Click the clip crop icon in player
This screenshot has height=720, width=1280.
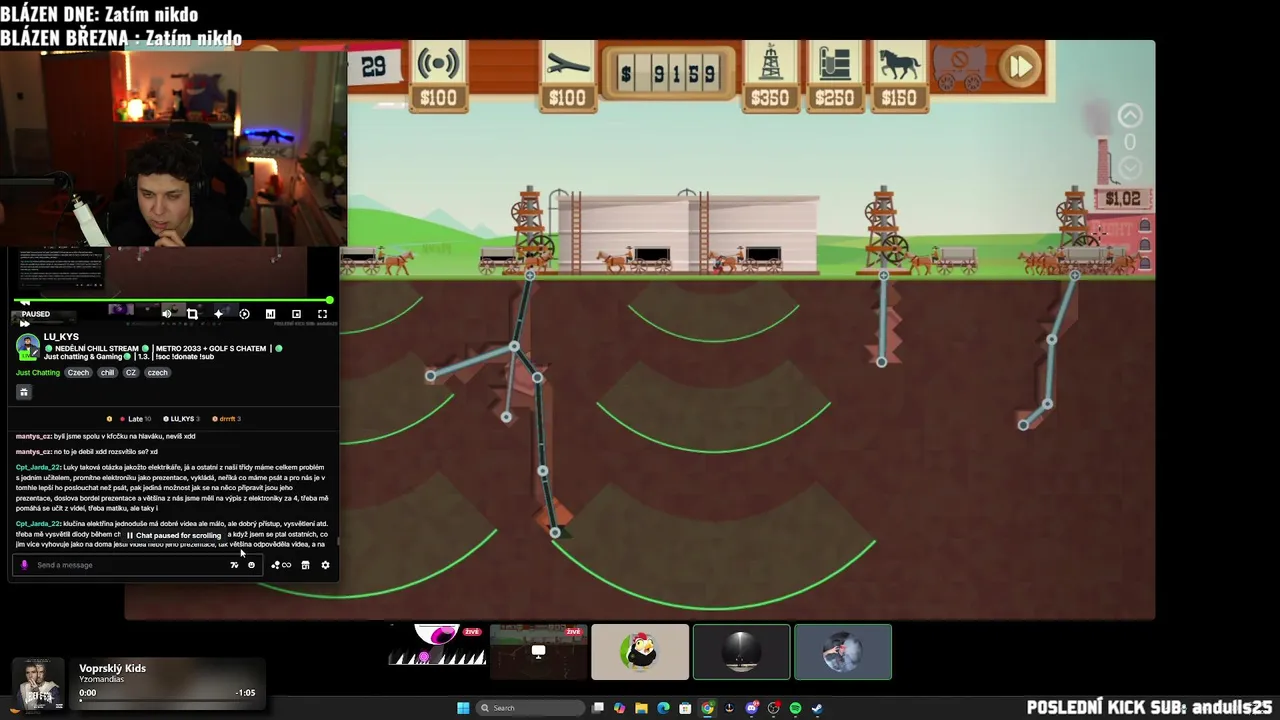(x=192, y=314)
